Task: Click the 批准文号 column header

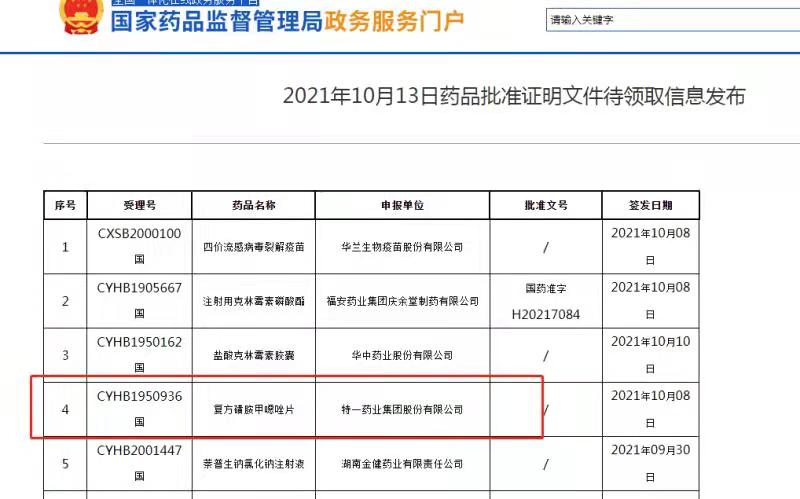Action: [545, 205]
